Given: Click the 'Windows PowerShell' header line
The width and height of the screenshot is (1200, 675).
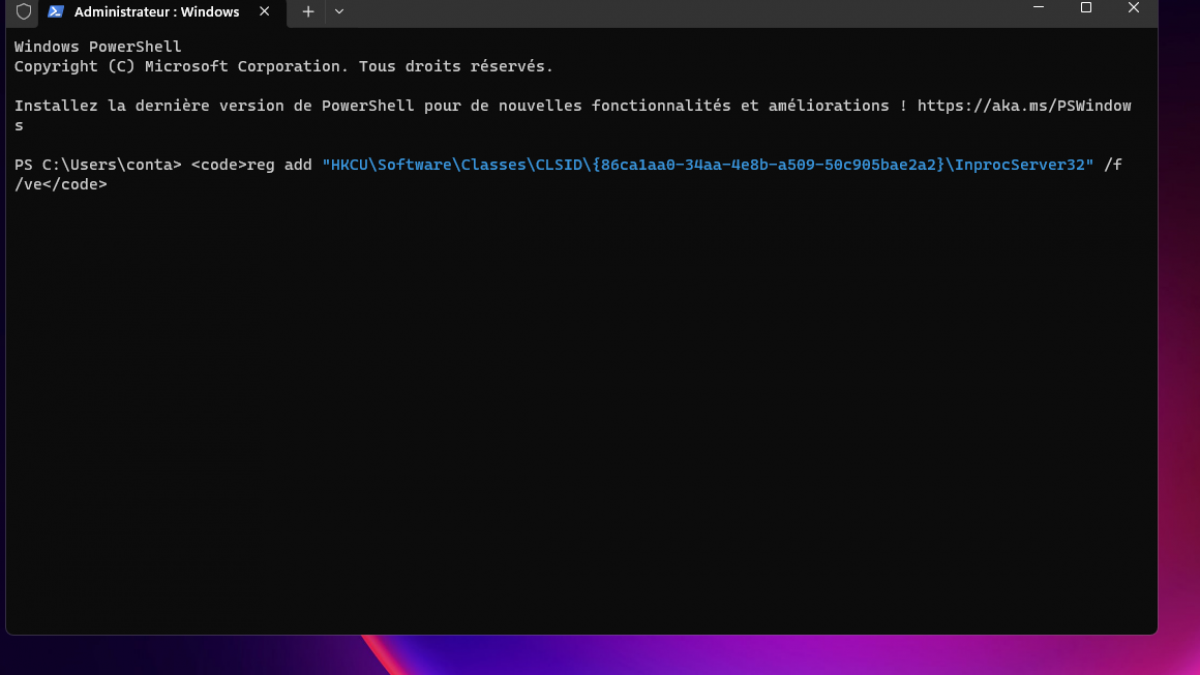Looking at the screenshot, I should [x=98, y=47].
